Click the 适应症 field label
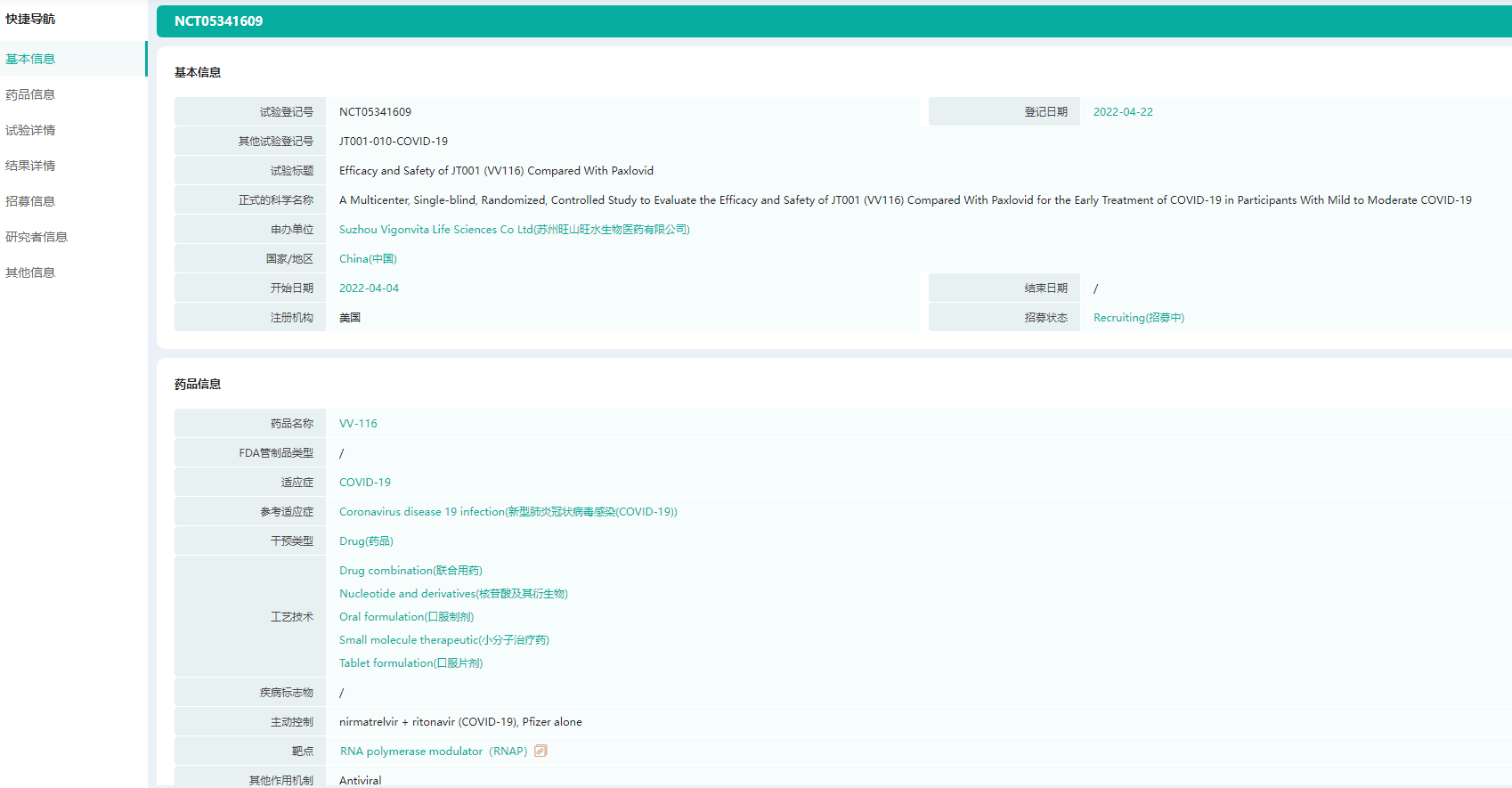1512x788 pixels. [x=297, y=483]
